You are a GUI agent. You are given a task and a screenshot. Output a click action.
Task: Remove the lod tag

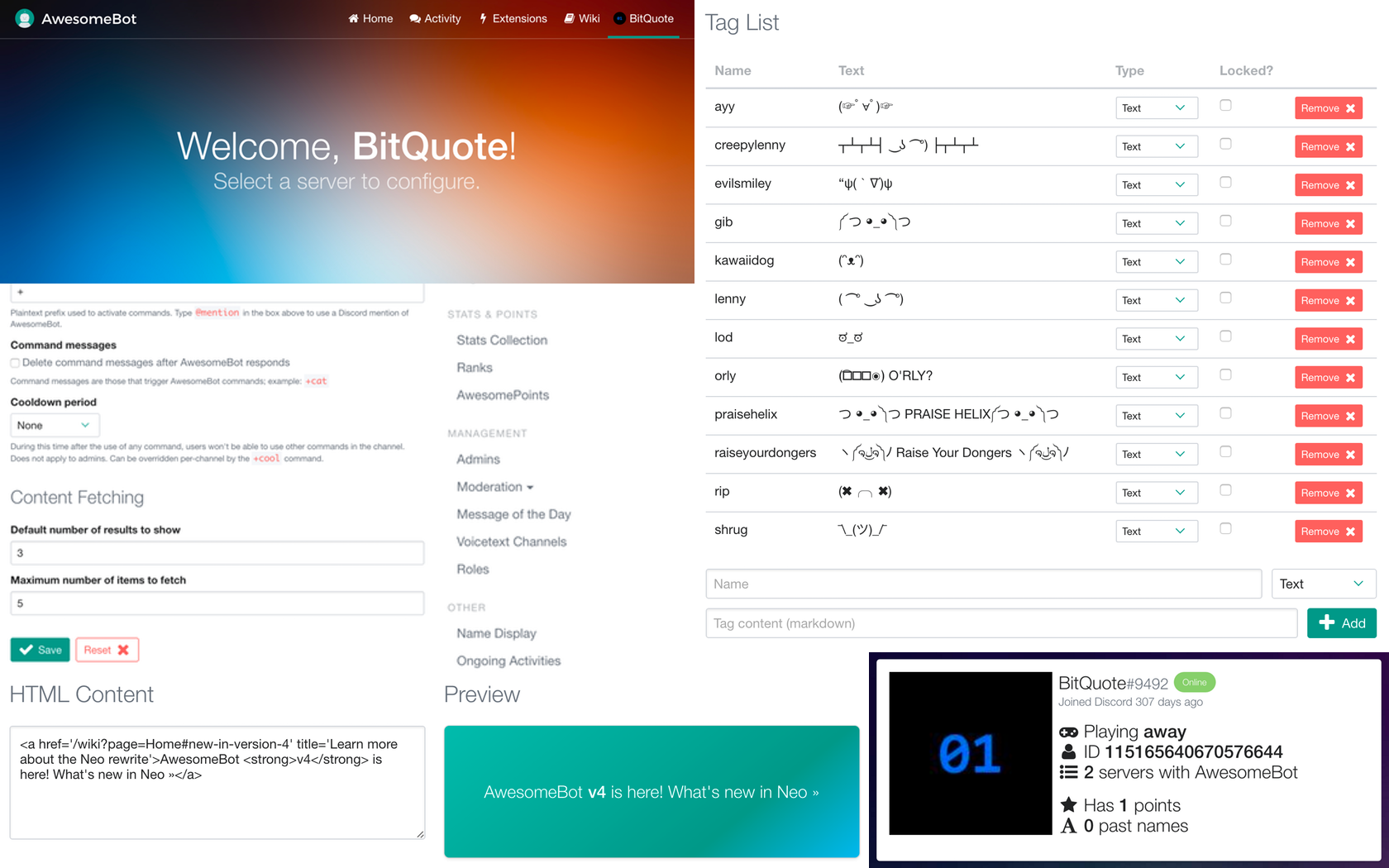click(1328, 339)
